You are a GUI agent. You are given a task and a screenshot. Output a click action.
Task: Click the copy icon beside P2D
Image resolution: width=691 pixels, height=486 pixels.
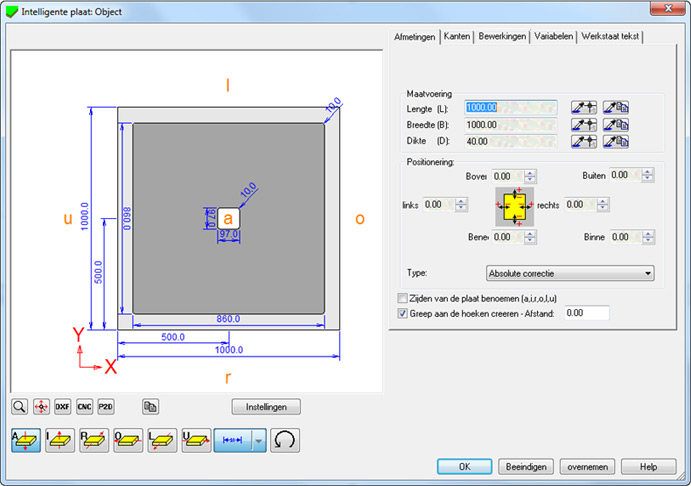pos(150,406)
